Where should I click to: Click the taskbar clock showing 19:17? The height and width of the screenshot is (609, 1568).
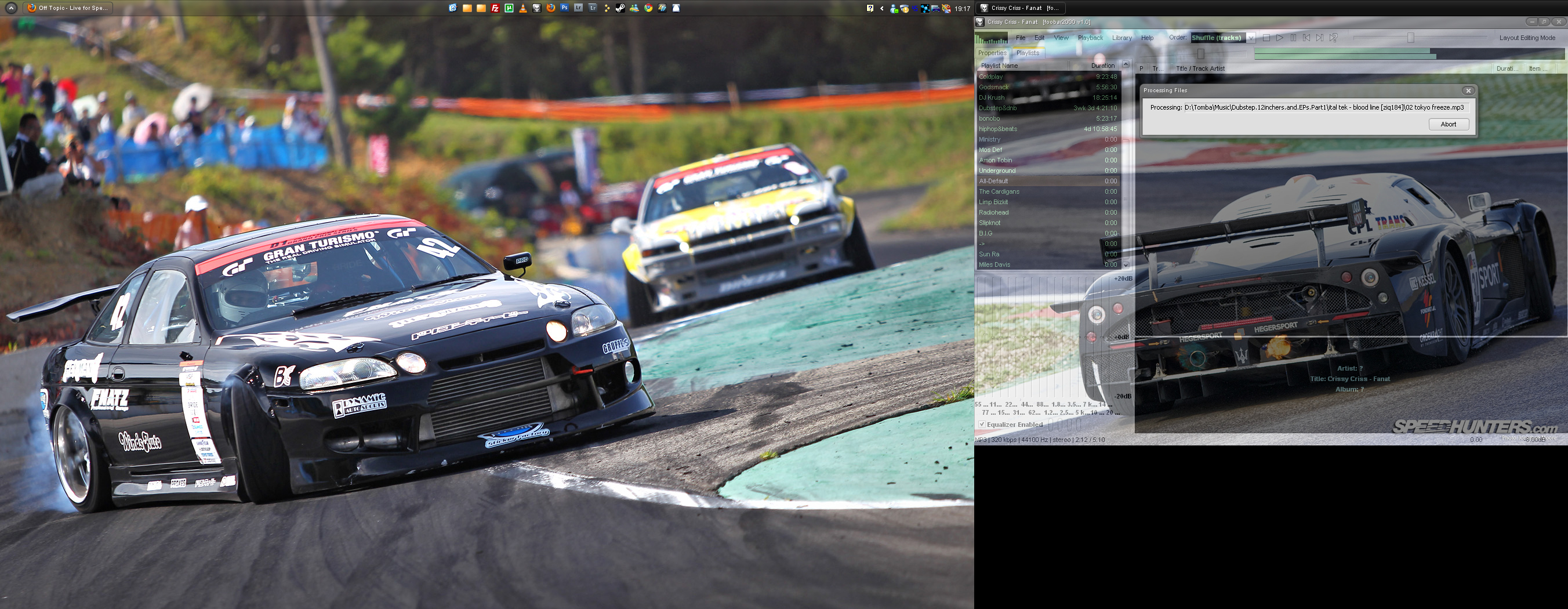963,9
